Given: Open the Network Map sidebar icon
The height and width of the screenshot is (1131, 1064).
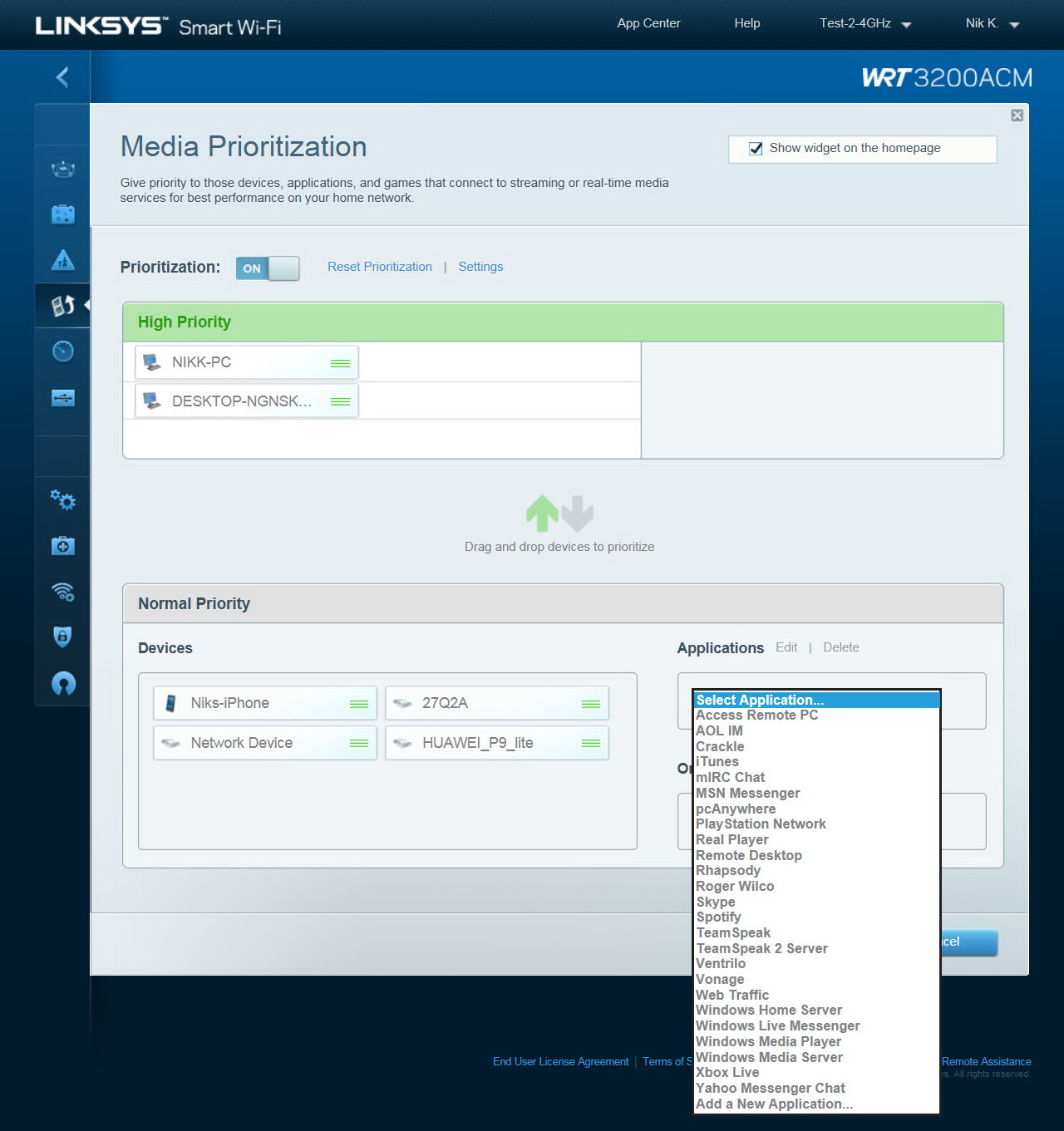Looking at the screenshot, I should (x=63, y=170).
